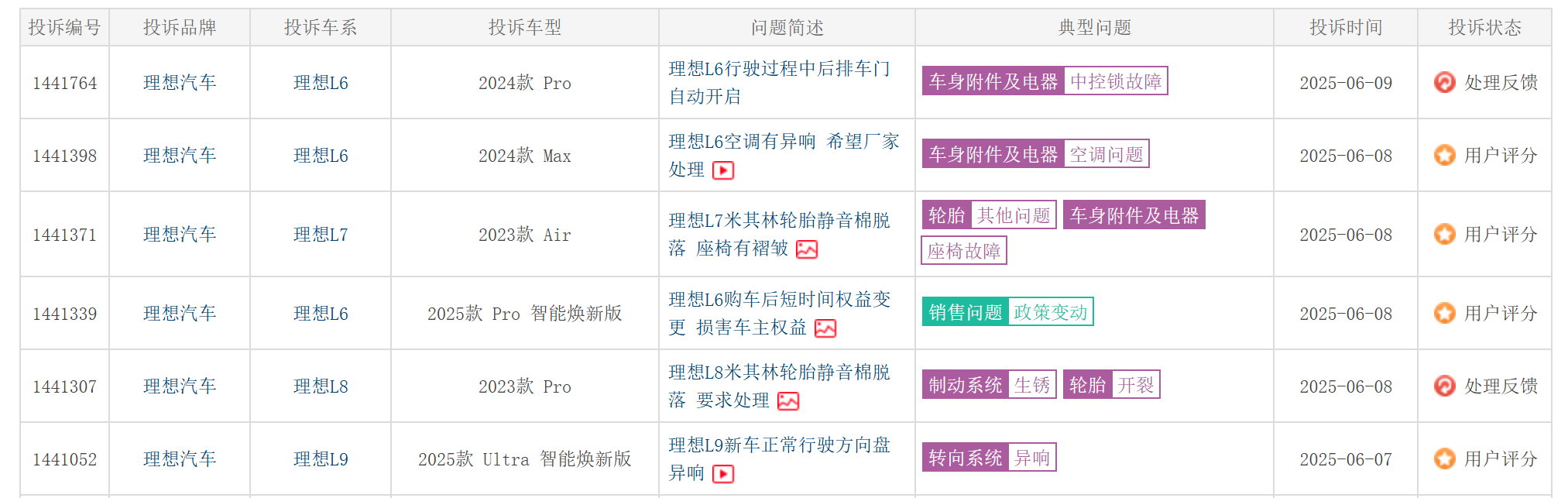
Task: Click 用户评分 status text for complaint 1441052
Action: (x=1501, y=459)
